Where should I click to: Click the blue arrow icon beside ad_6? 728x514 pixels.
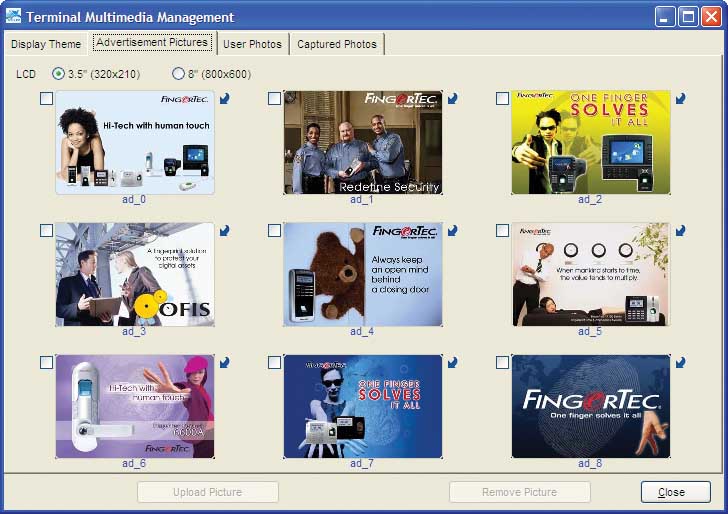pyautogui.click(x=224, y=362)
